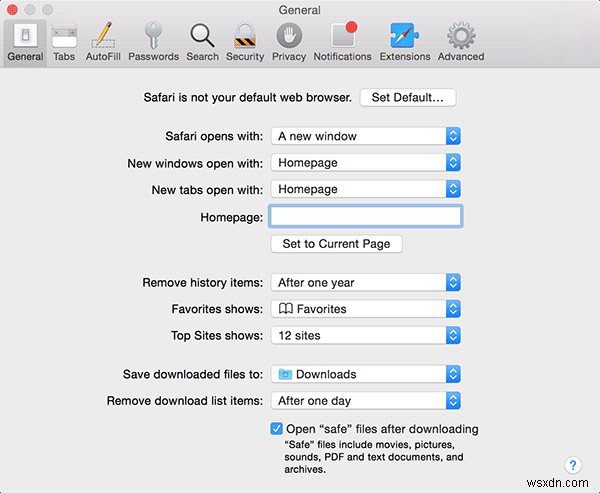Click the 'Safari opens with:' label

tap(214, 136)
